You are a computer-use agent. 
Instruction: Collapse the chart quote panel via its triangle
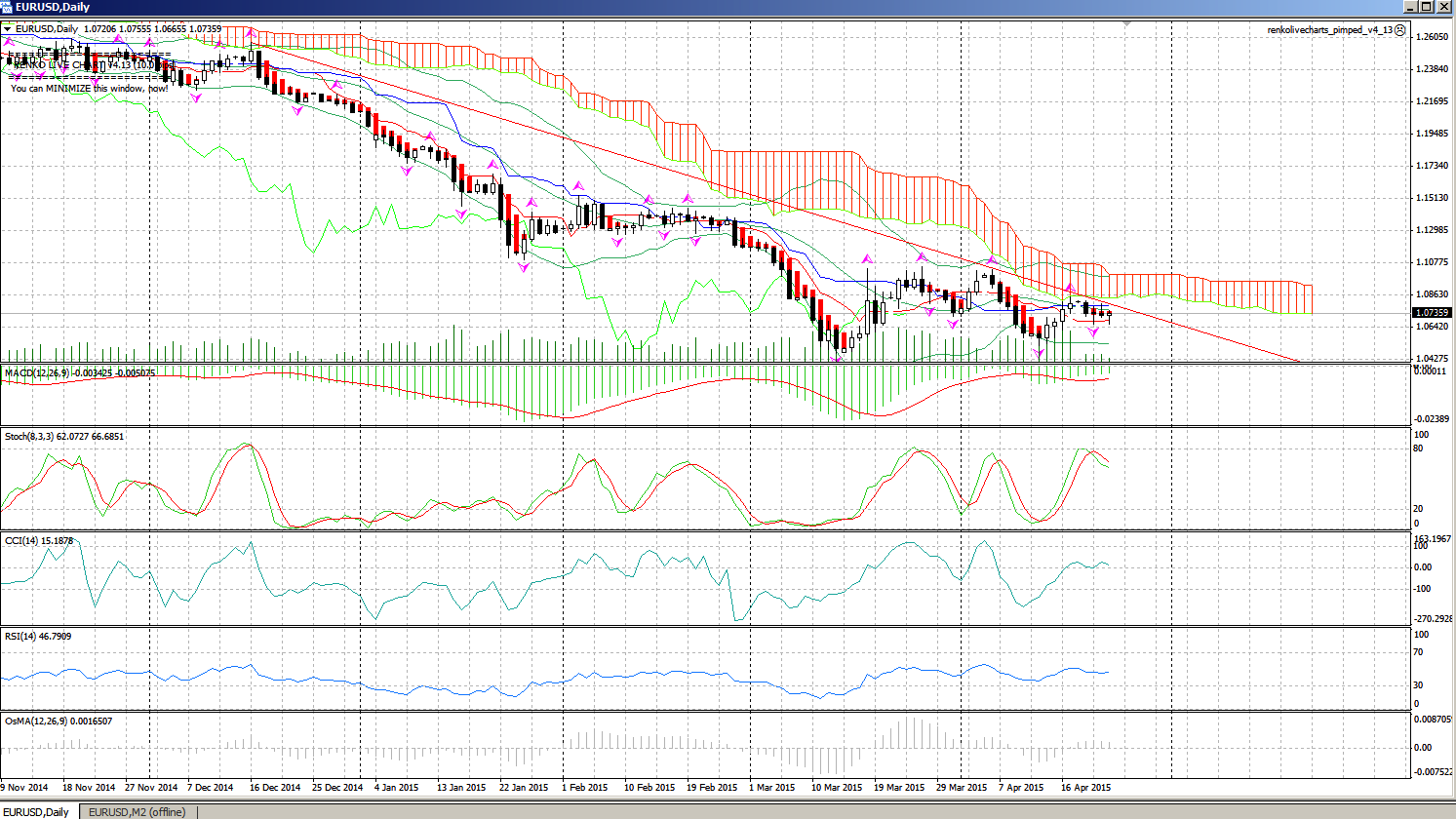[7, 29]
